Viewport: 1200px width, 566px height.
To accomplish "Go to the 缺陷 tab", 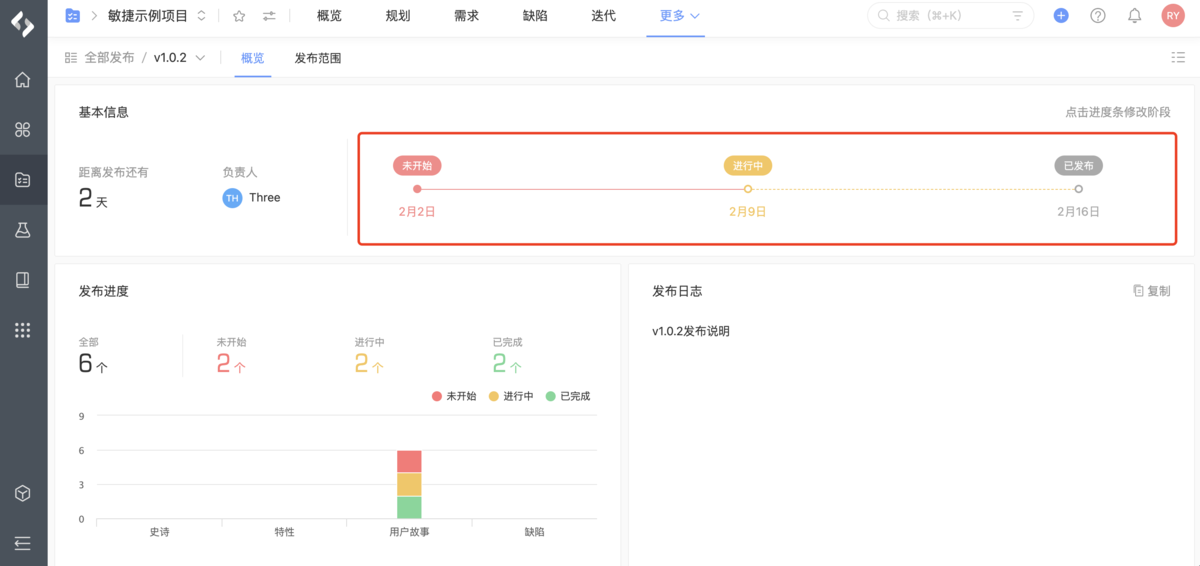I will [535, 16].
